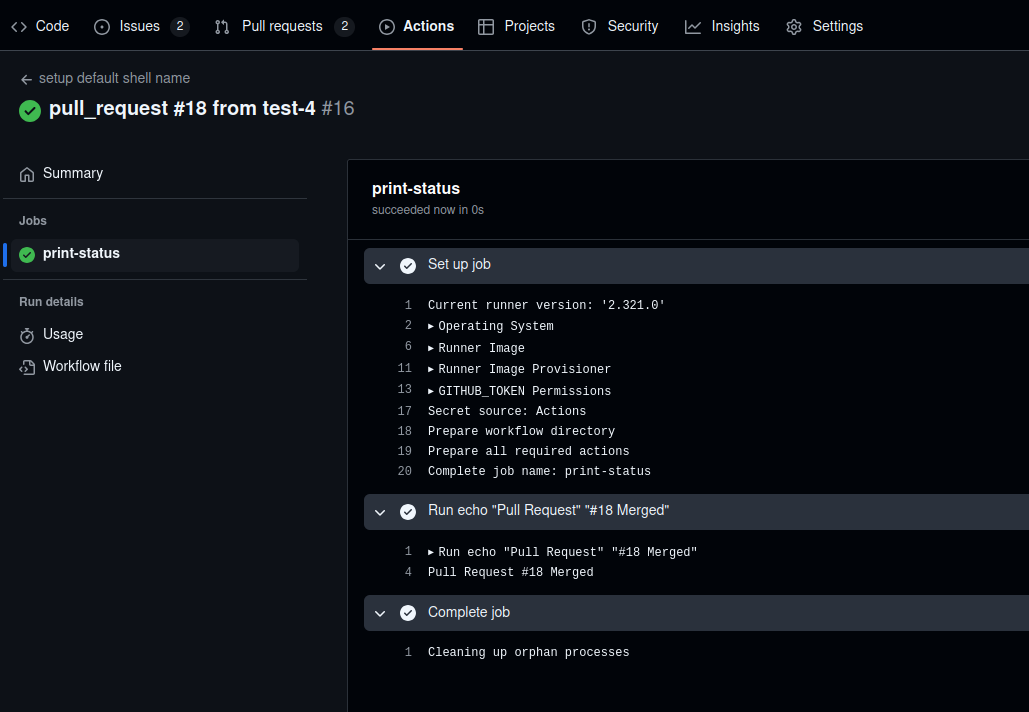Image resolution: width=1029 pixels, height=712 pixels.
Task: Click the Projects table icon
Action: tap(486, 27)
